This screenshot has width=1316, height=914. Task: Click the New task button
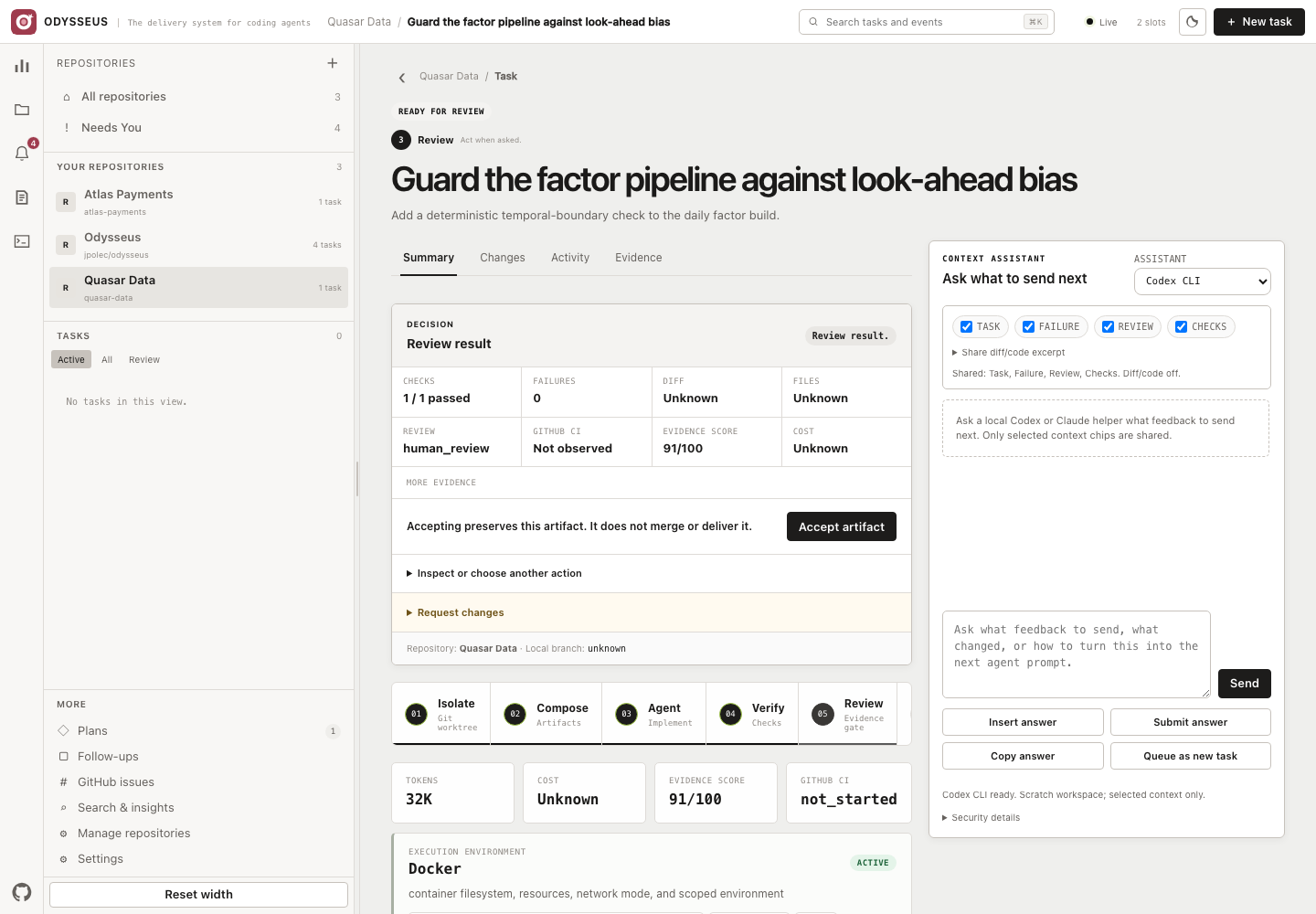[1259, 22]
